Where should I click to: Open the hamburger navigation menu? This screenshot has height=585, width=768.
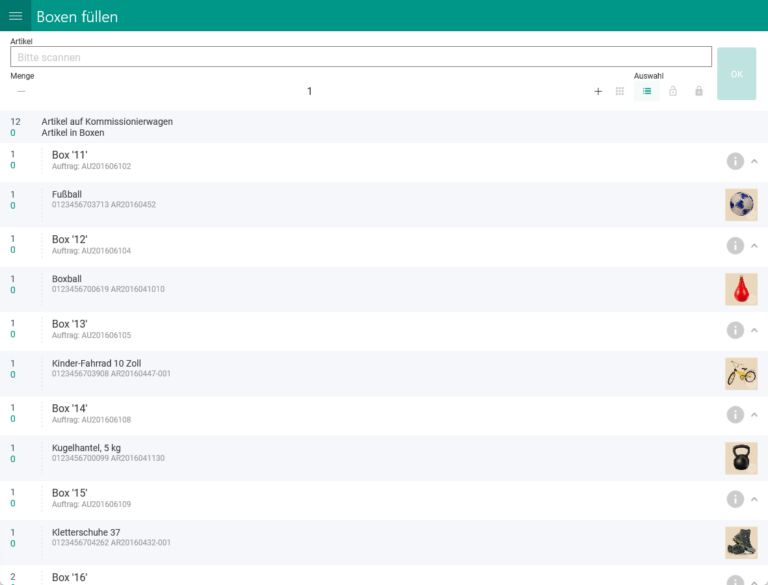pos(16,16)
